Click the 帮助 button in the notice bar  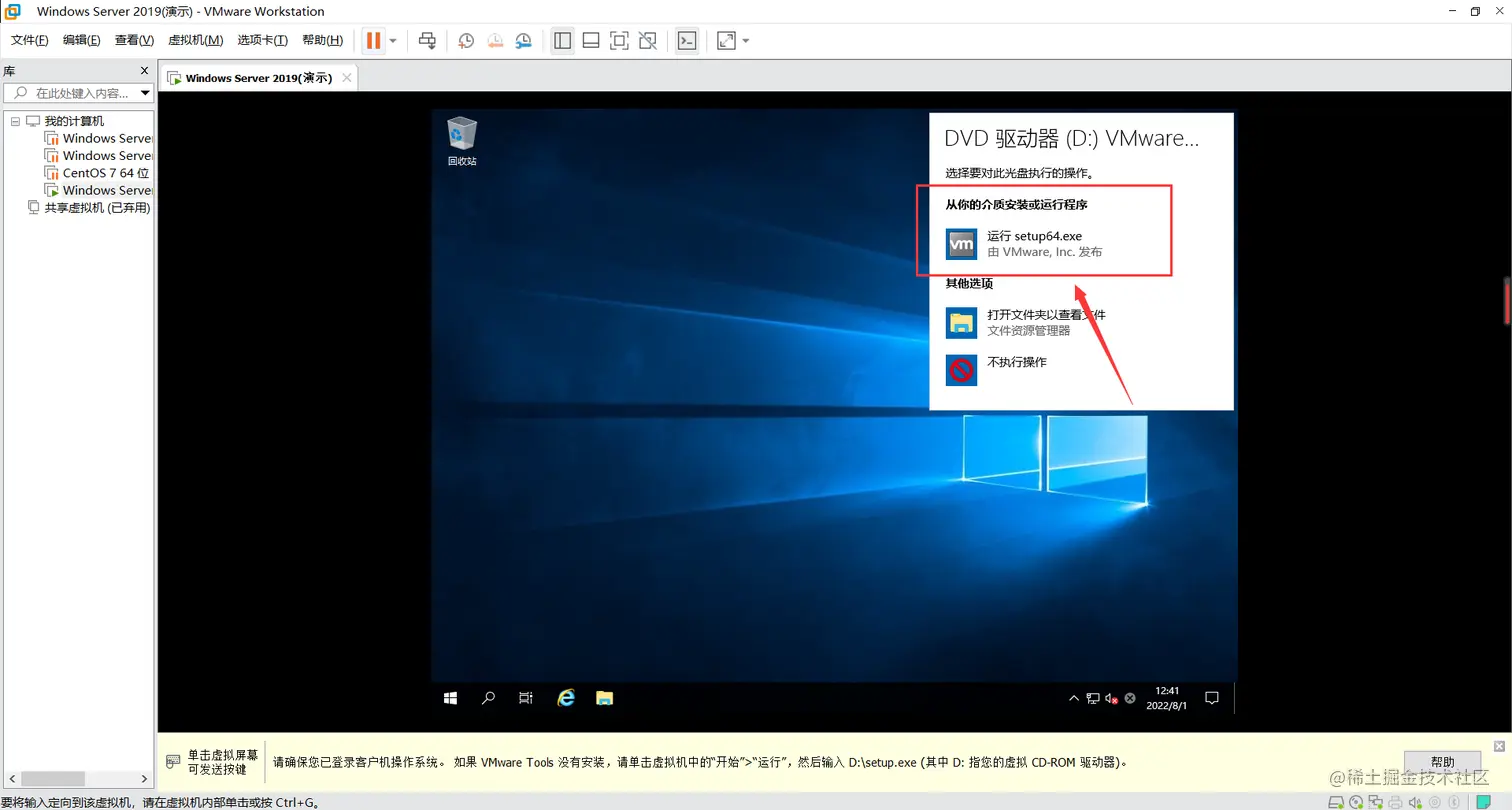pyautogui.click(x=1441, y=761)
